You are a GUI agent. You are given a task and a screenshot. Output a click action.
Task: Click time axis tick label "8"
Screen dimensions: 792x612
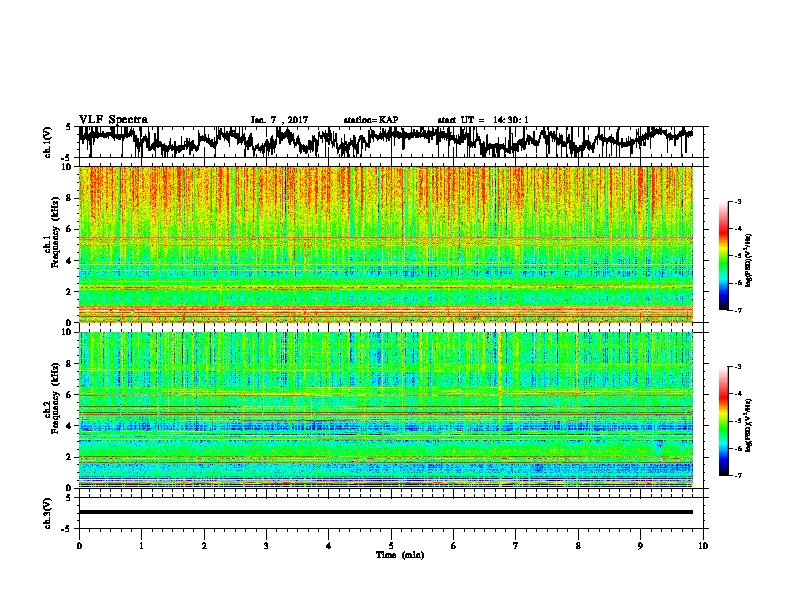click(578, 546)
